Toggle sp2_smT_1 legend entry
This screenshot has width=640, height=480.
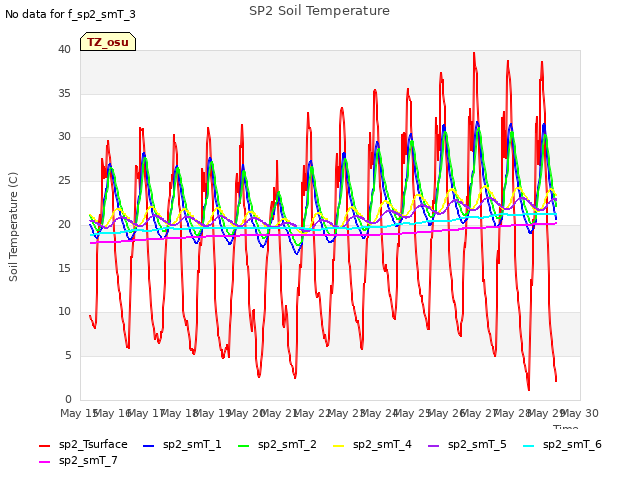pos(182,444)
